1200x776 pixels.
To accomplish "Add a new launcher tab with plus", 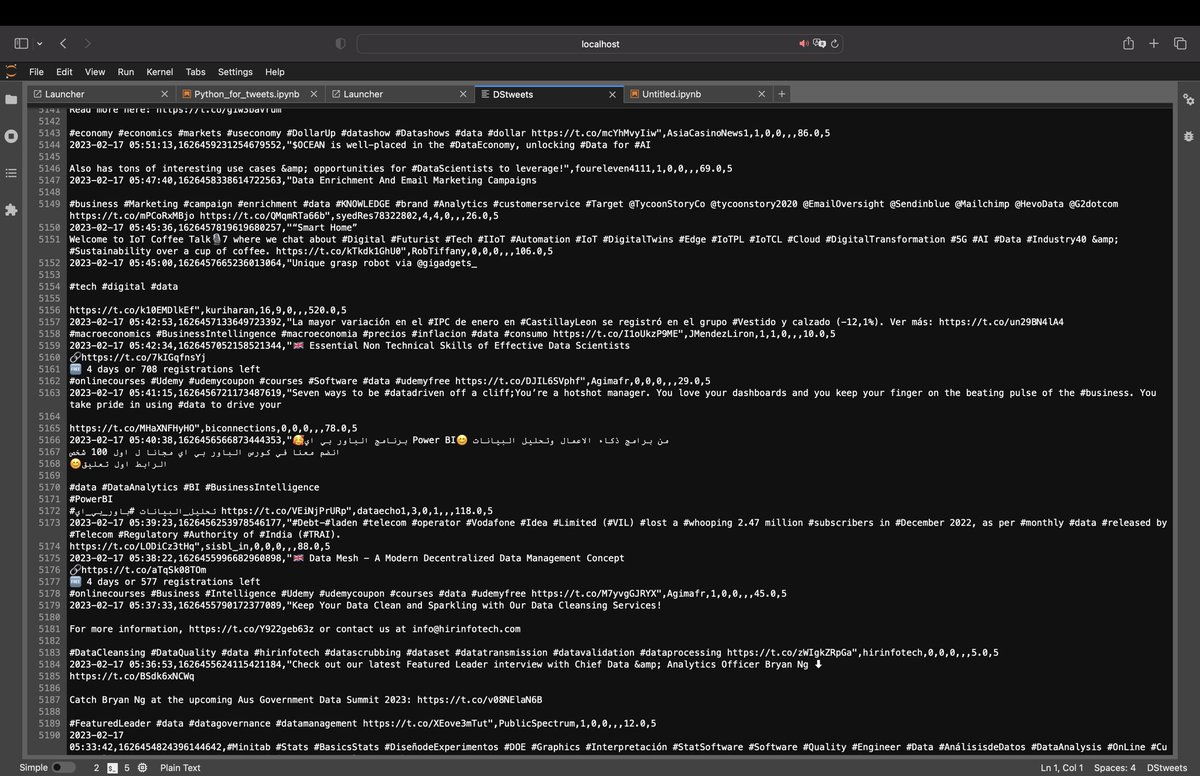I will coord(782,94).
